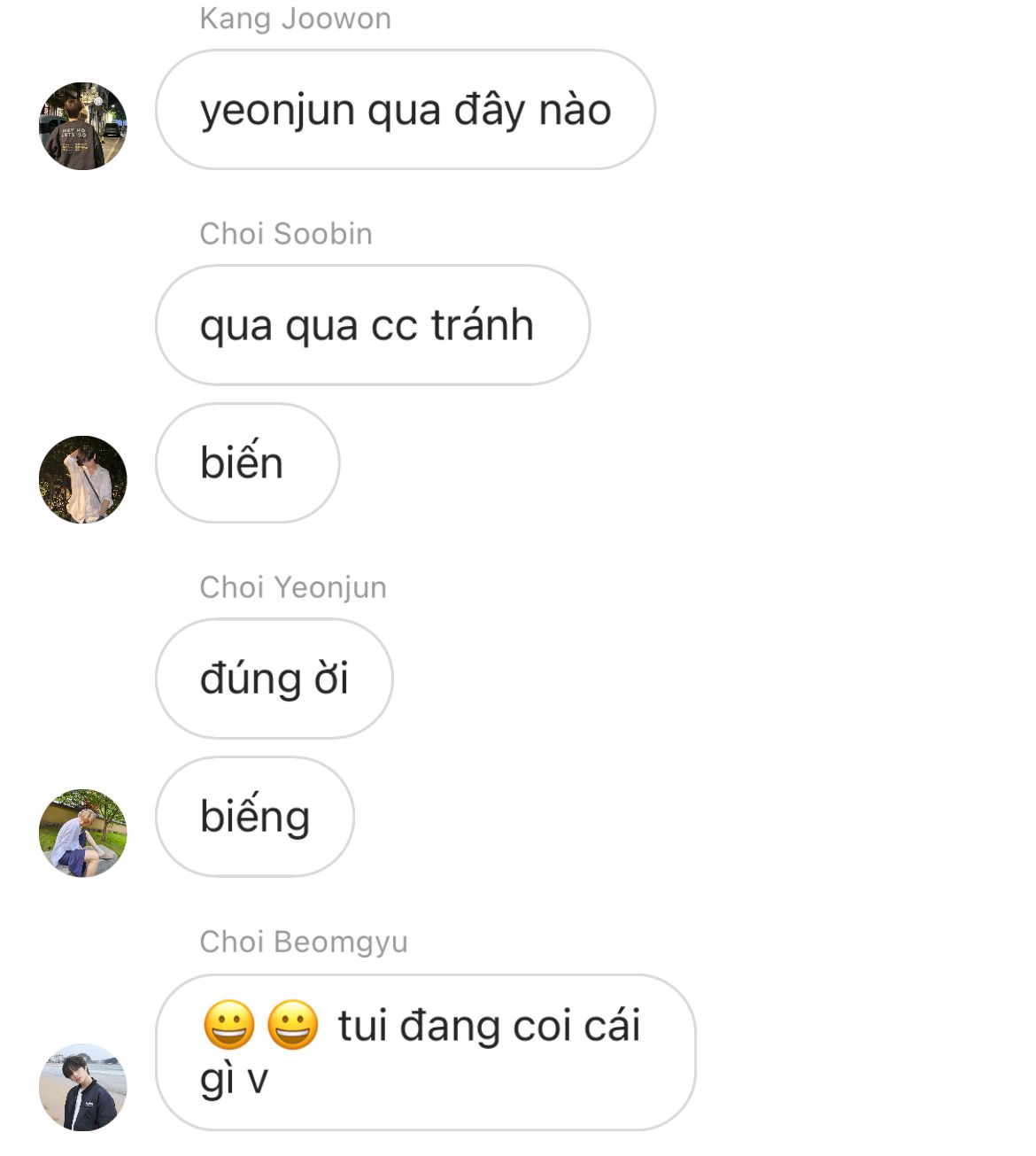Open Choi Yeonjun's avatar beside 'biếng'
This screenshot has height=1156, width=1036.
tap(83, 833)
